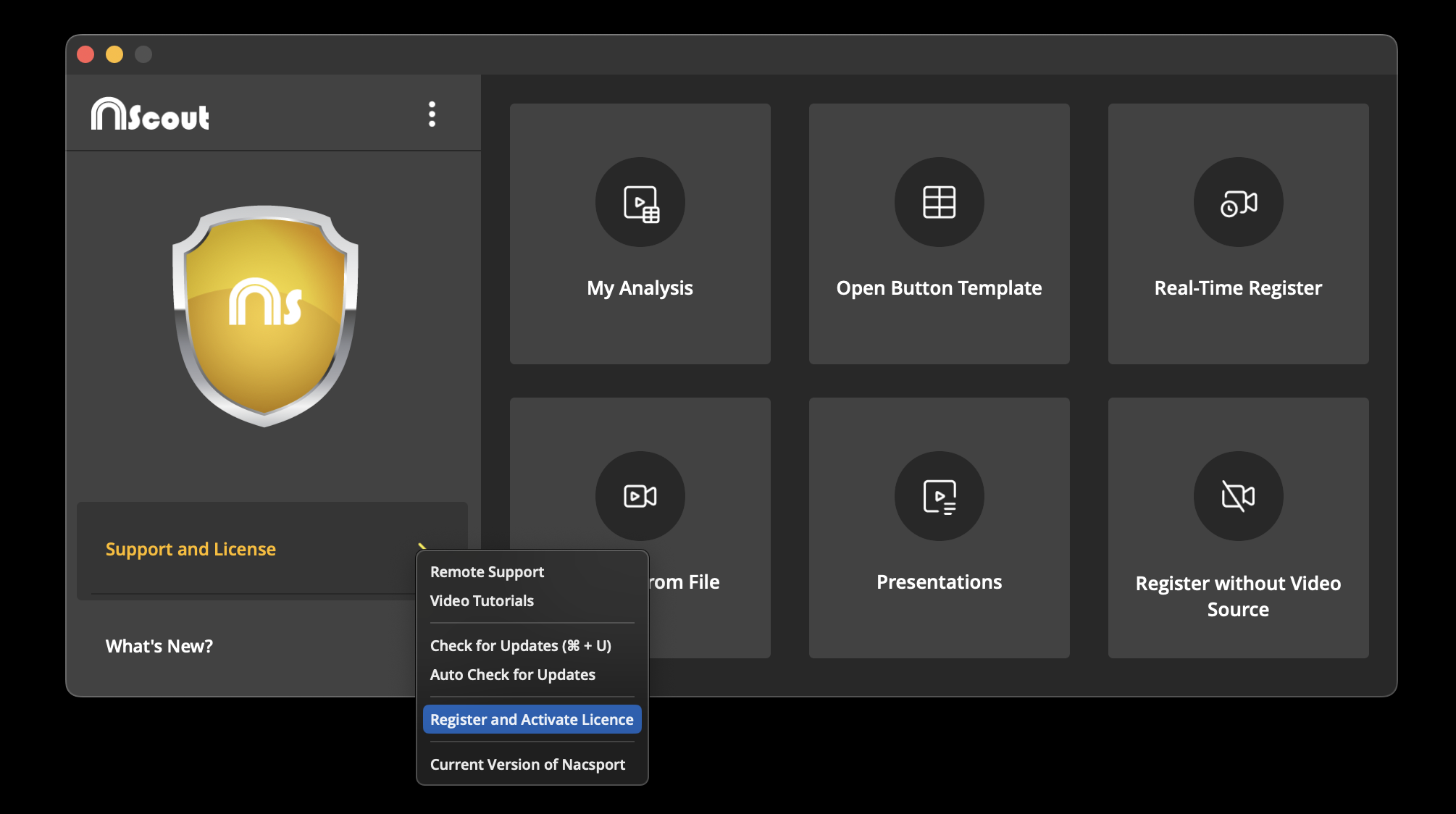Minimize window with yellow button

[114, 54]
